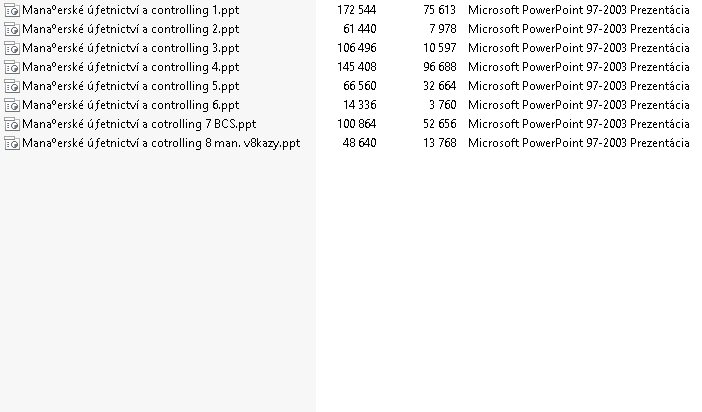702x412 pixels.
Task: Select the file name controlling 1.ppt
Action: click(131, 10)
